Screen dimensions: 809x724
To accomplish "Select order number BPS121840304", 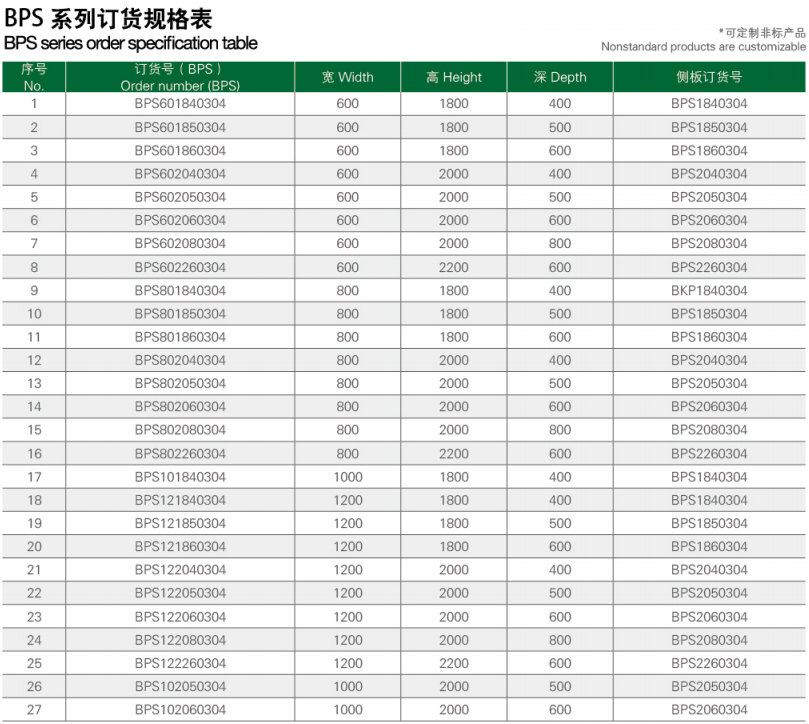I will (x=180, y=500).
